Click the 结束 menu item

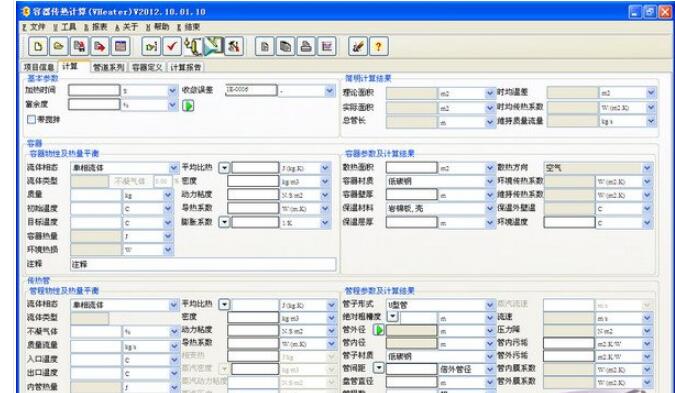pyautogui.click(x=189, y=27)
